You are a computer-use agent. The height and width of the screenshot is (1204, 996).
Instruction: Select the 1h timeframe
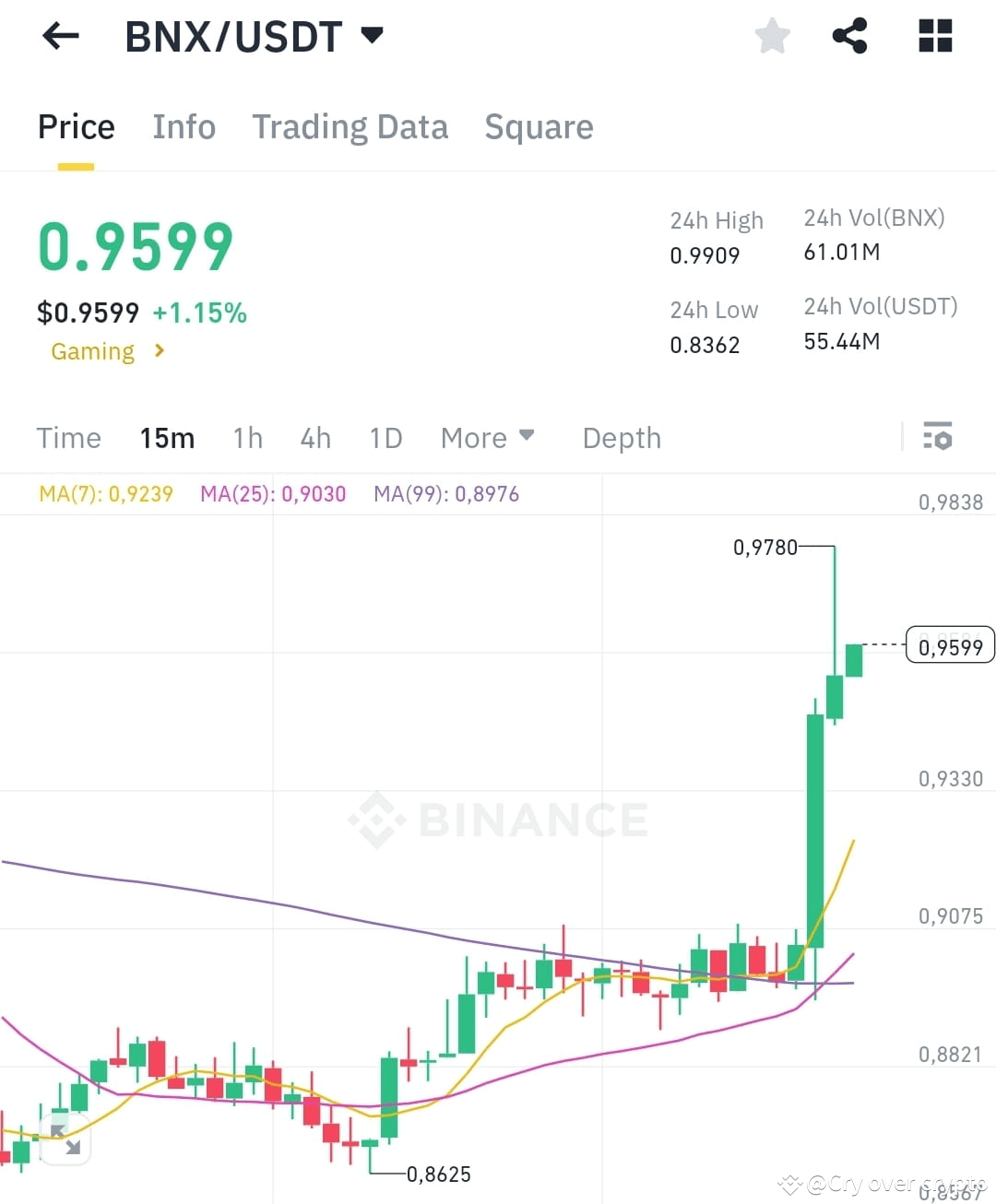point(247,437)
